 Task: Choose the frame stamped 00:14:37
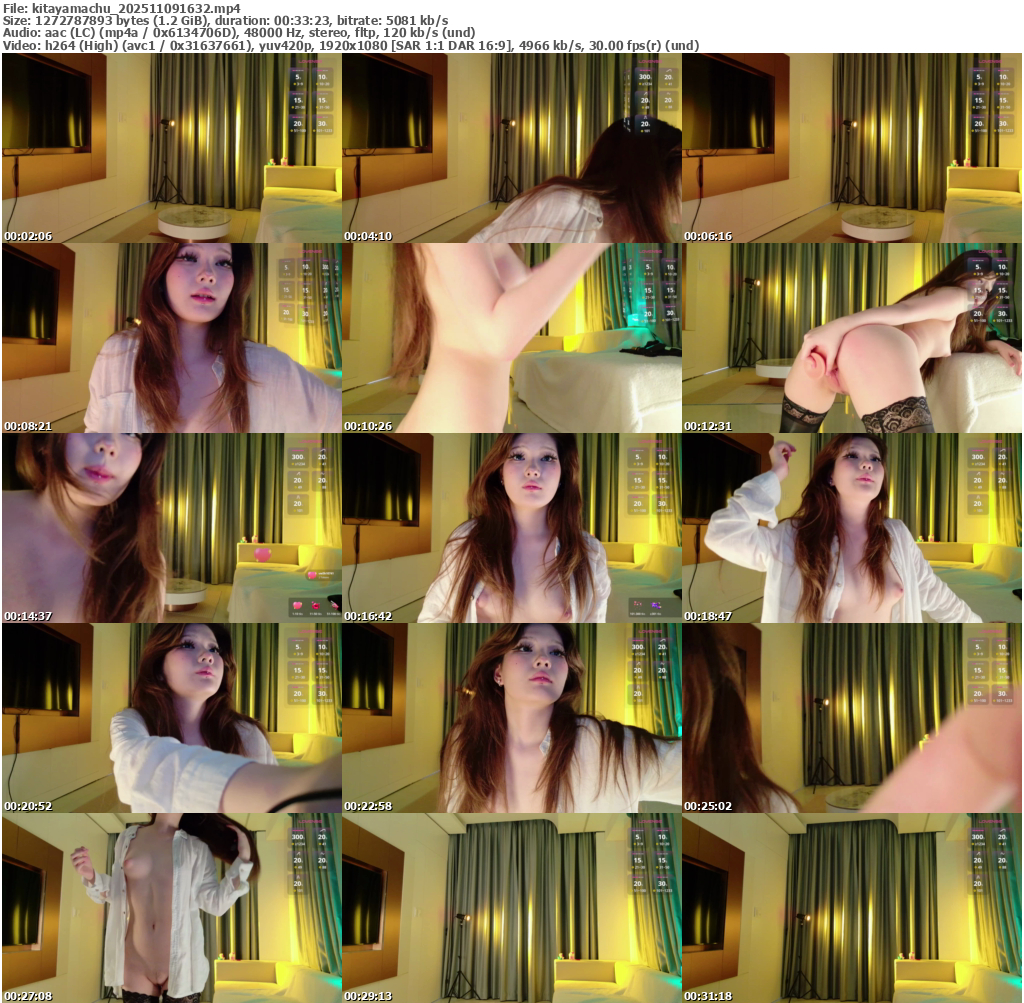tap(172, 528)
